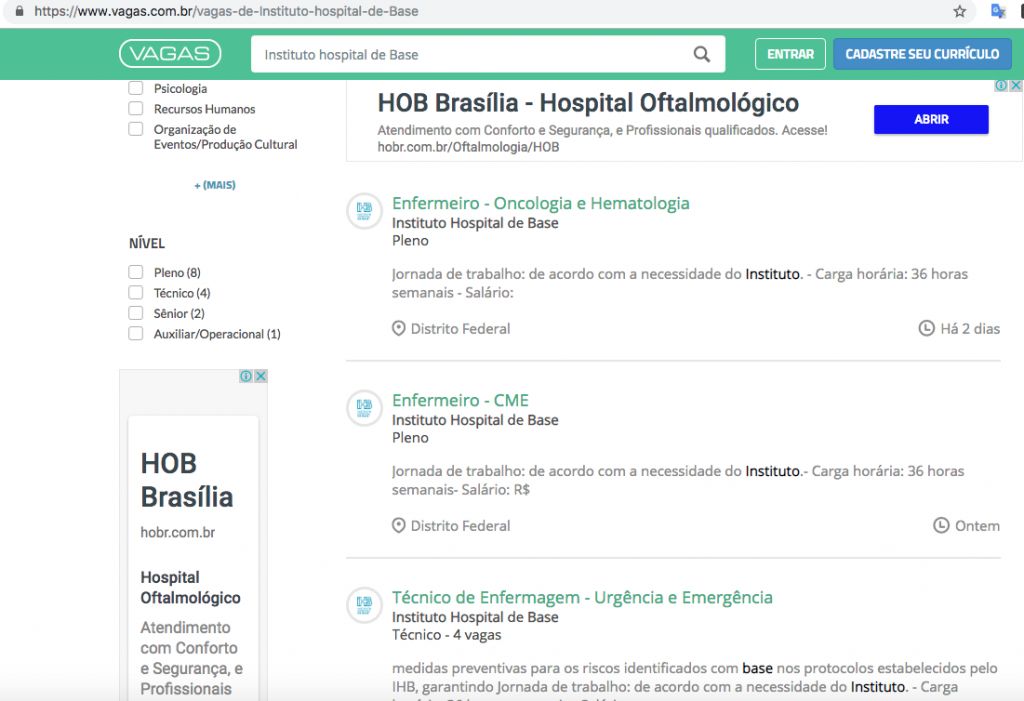Click the ABRIR button in ad
Viewport: 1024px width, 701px height.
(931, 119)
